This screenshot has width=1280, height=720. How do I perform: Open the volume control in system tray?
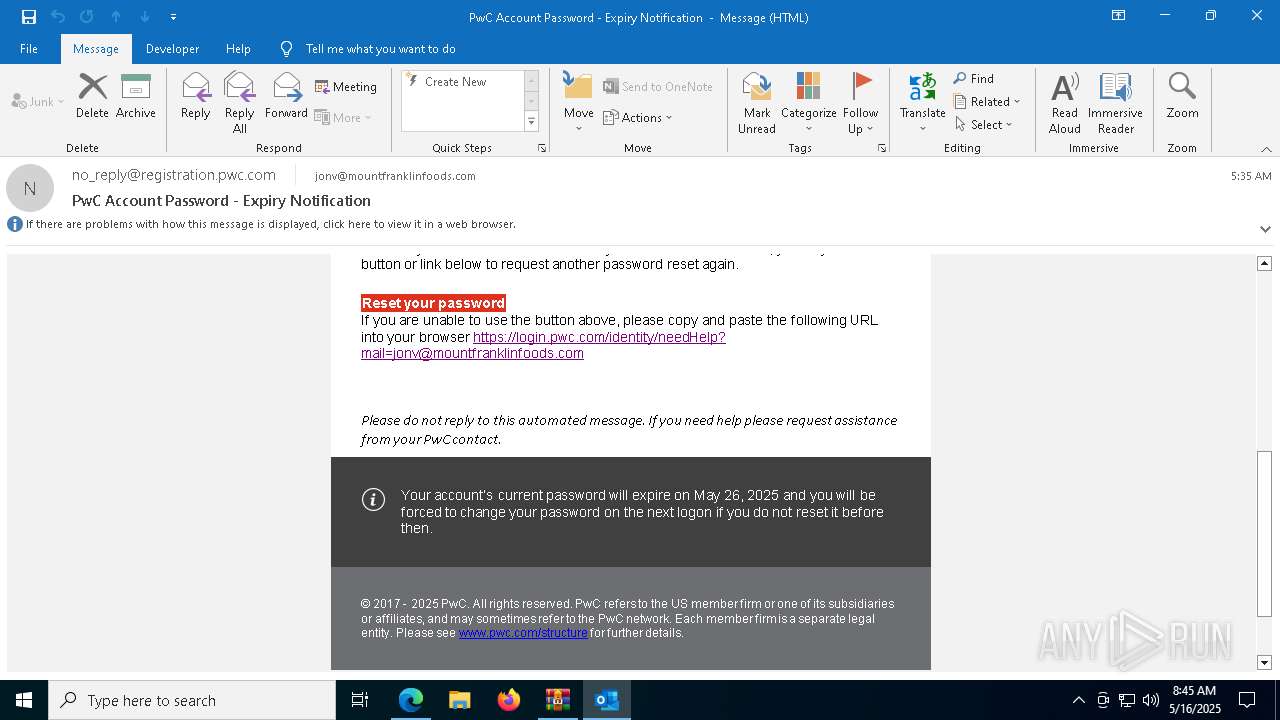pos(1151,700)
